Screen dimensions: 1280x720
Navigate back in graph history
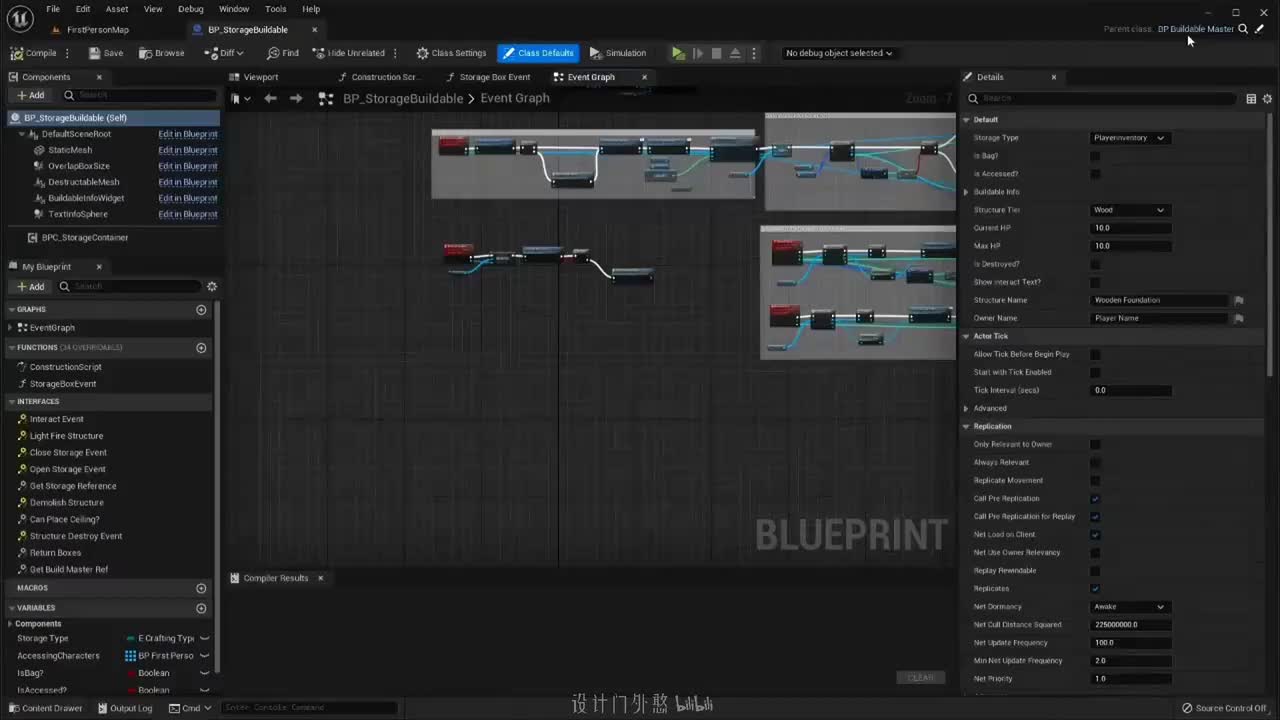[270, 98]
